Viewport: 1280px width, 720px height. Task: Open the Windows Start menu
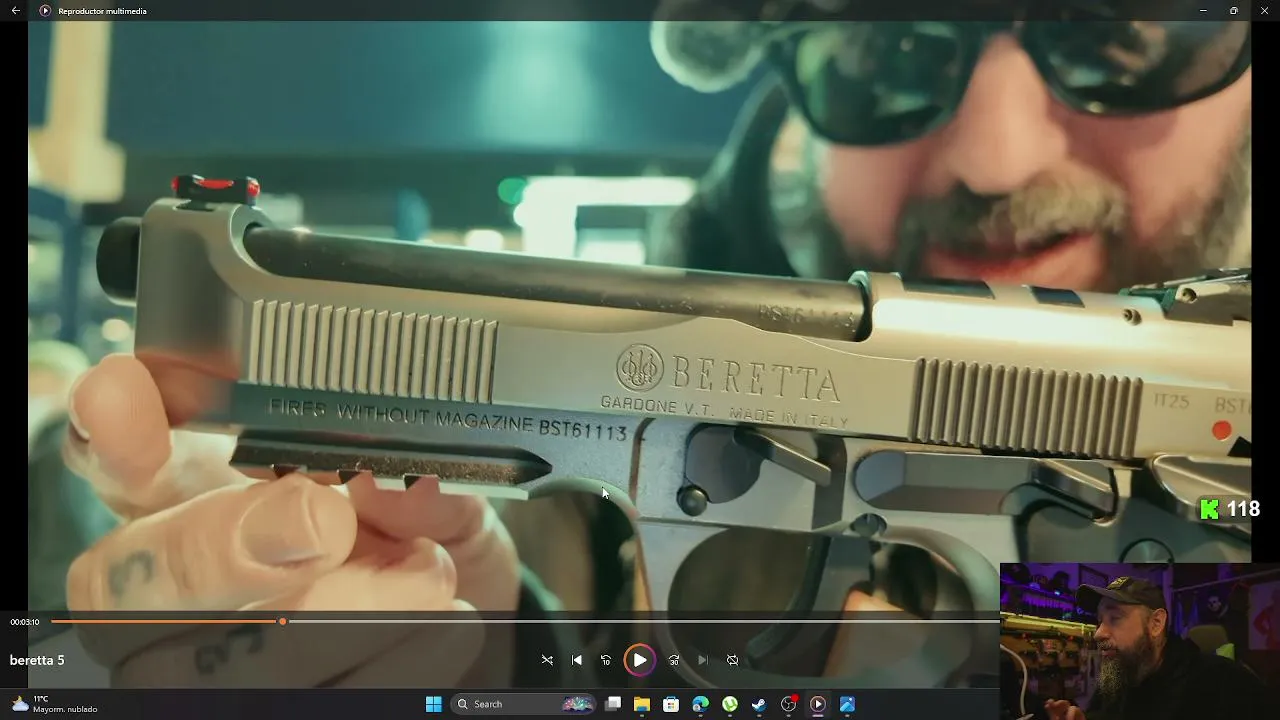(x=434, y=704)
